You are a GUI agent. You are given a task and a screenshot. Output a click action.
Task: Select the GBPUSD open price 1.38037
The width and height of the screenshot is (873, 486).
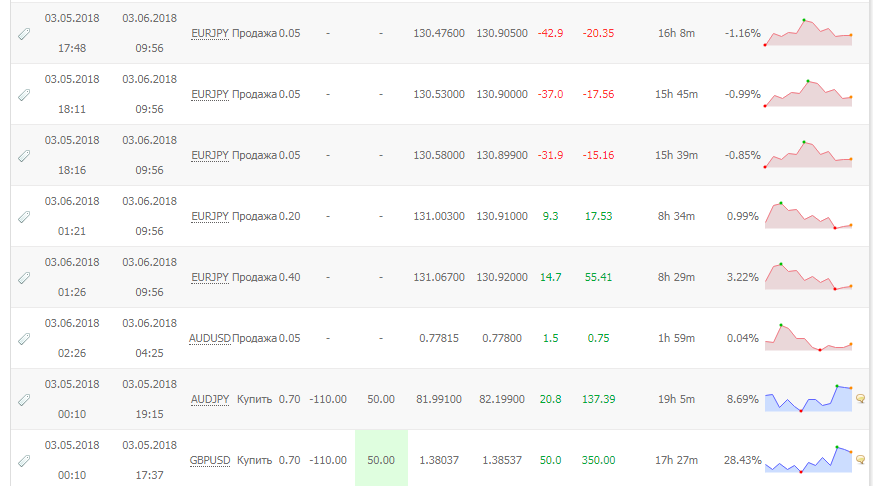tap(439, 460)
